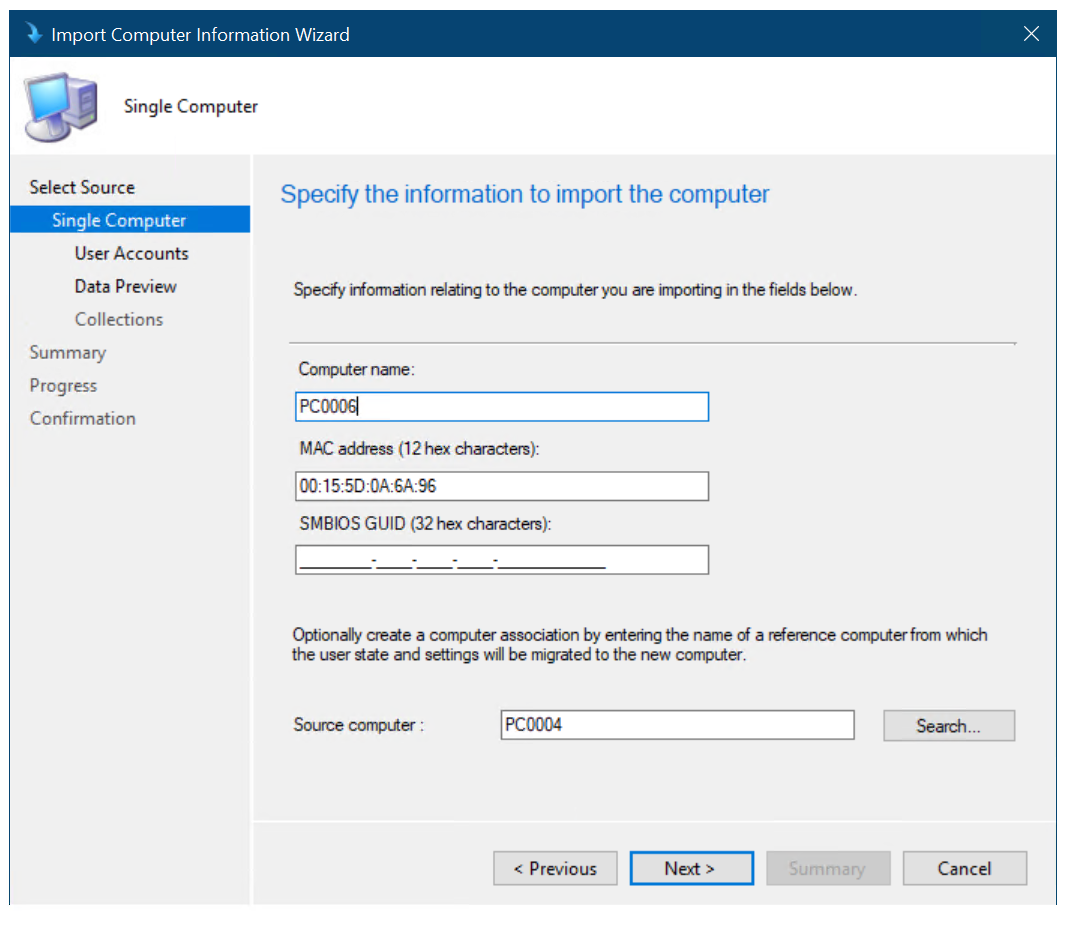The width and height of the screenshot is (1069, 925).
Task: Focus the Computer name text field
Action: pyautogui.click(x=502, y=407)
